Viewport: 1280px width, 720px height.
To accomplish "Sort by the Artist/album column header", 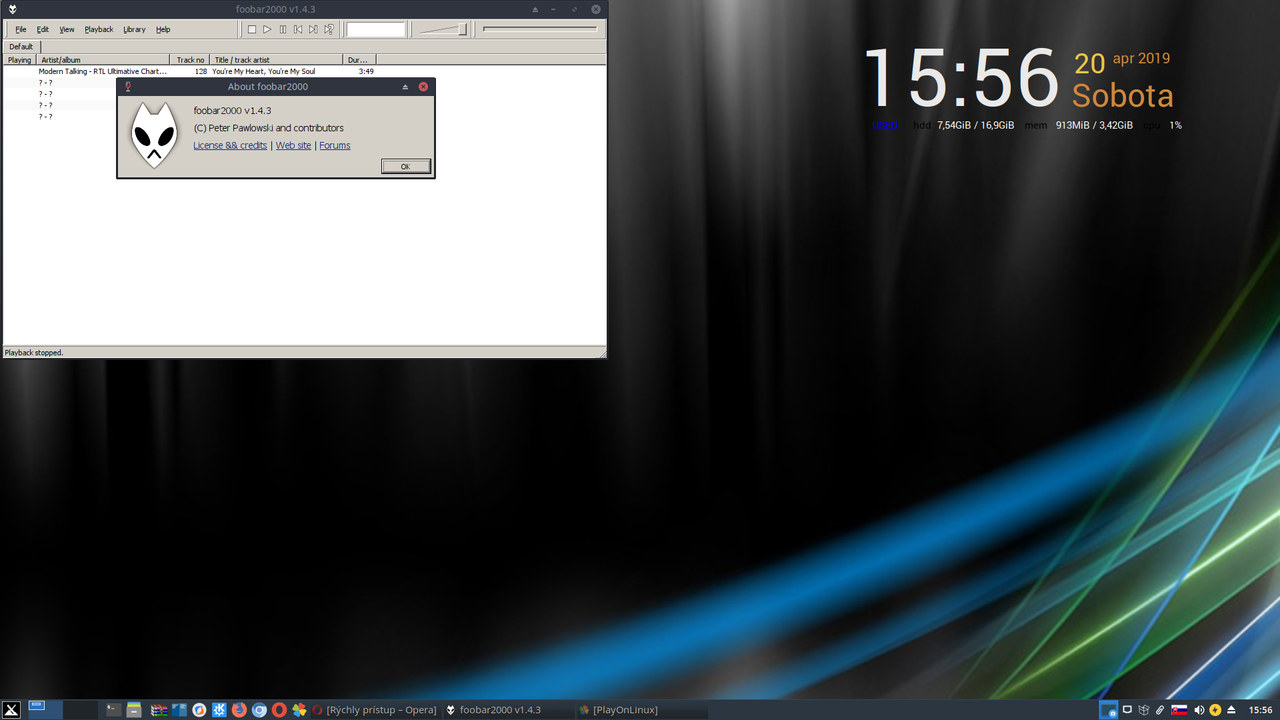I will click(x=103, y=60).
